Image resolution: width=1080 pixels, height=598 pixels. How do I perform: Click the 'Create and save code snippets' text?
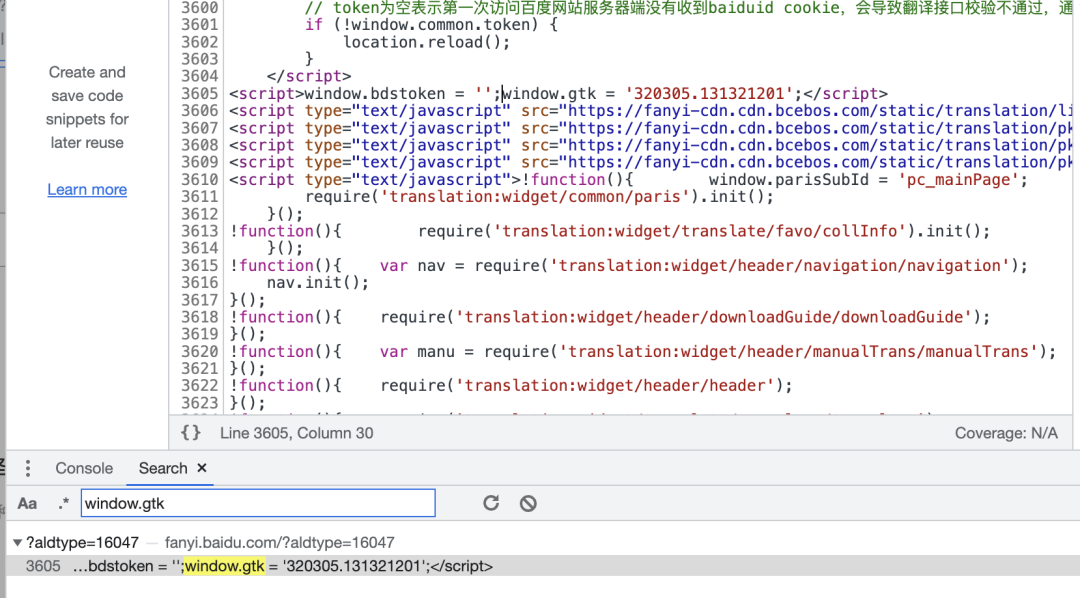pos(87,107)
